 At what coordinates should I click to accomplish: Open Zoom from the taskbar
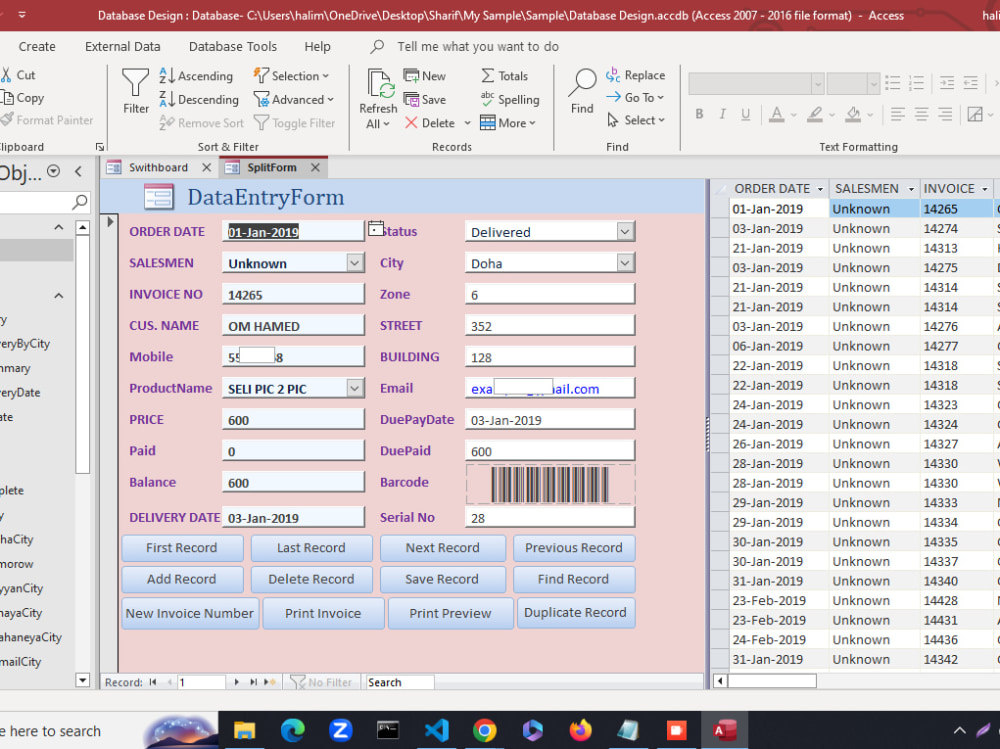click(x=340, y=730)
